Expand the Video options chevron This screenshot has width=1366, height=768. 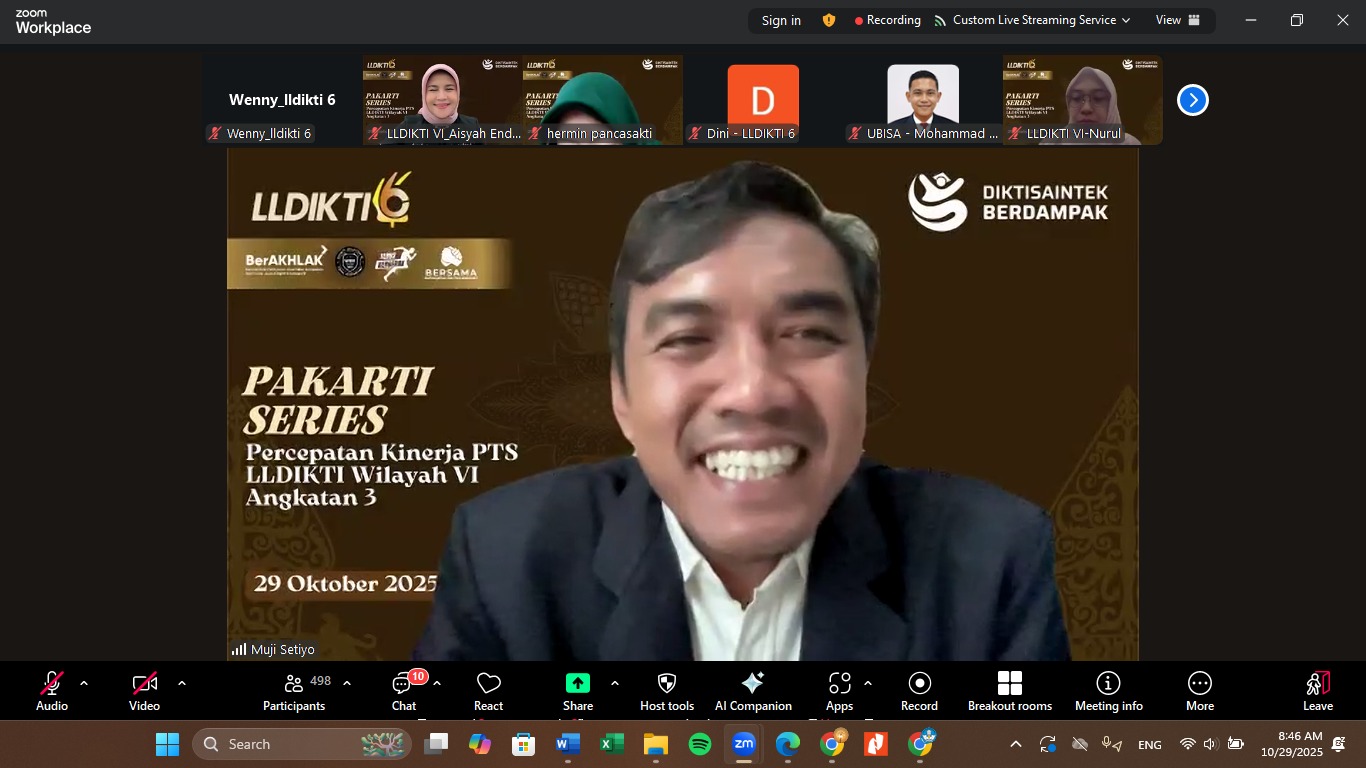click(x=182, y=683)
